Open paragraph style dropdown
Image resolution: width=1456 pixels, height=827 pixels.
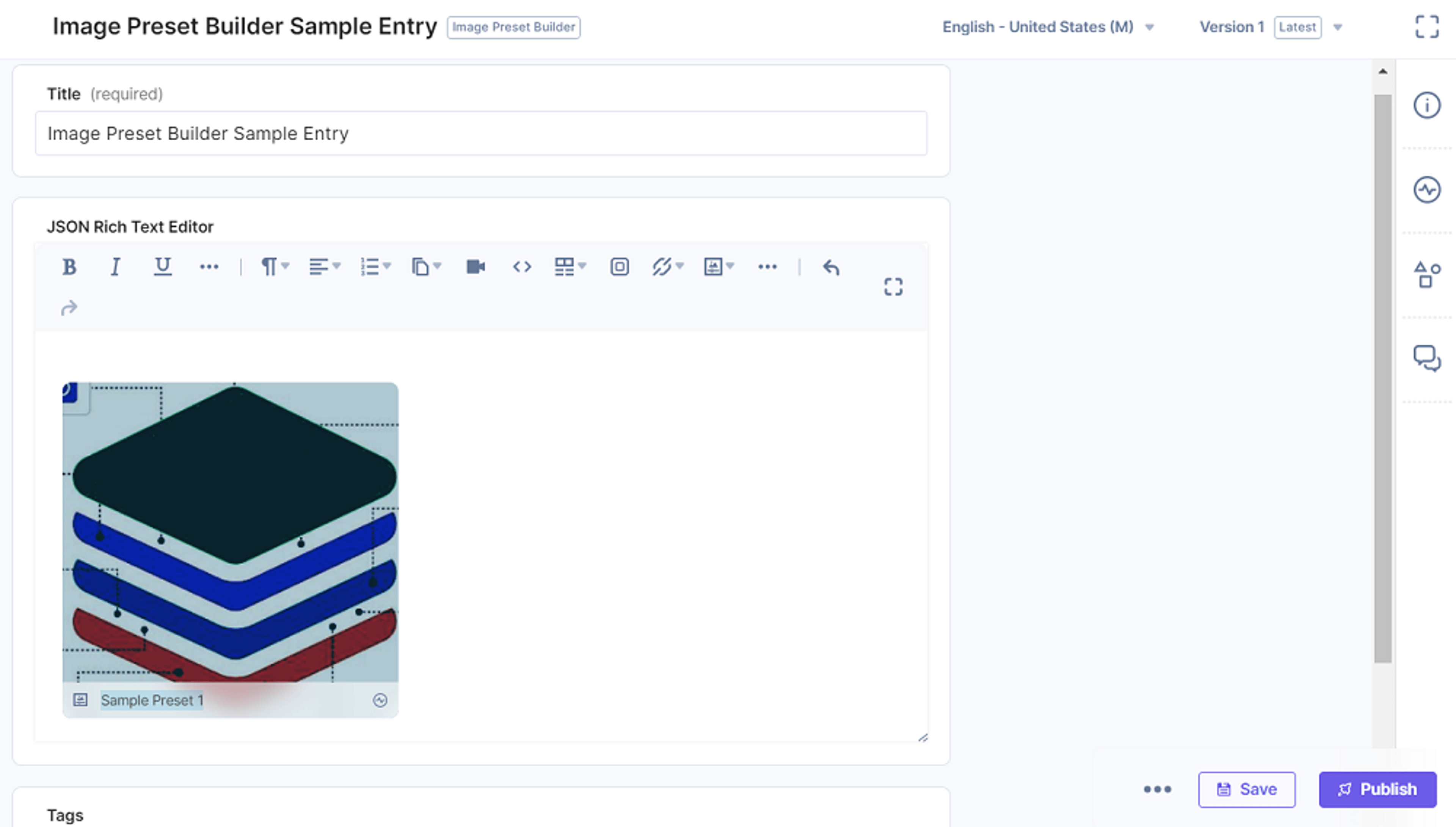pos(275,267)
